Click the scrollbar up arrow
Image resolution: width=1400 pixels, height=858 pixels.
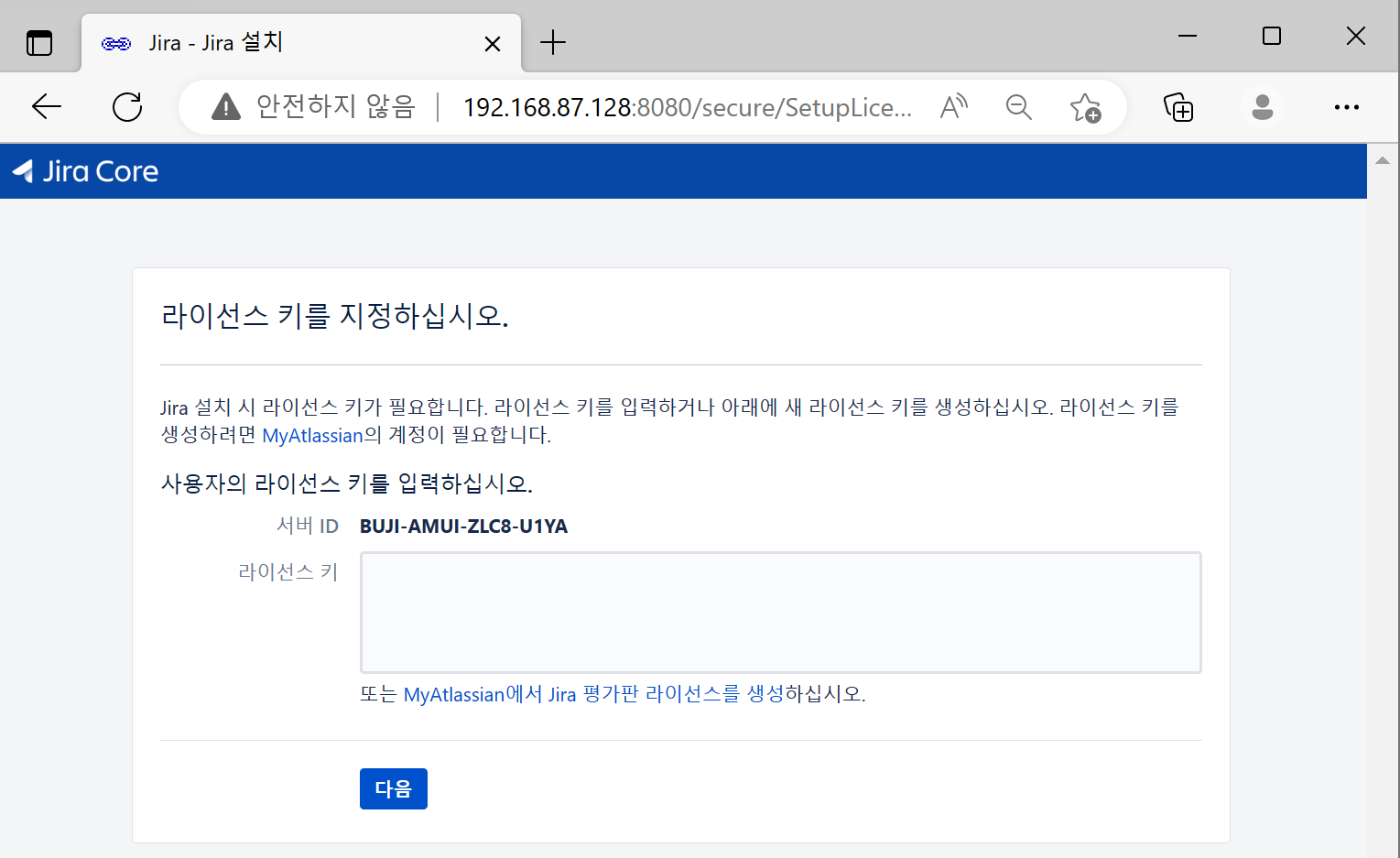point(1383,160)
